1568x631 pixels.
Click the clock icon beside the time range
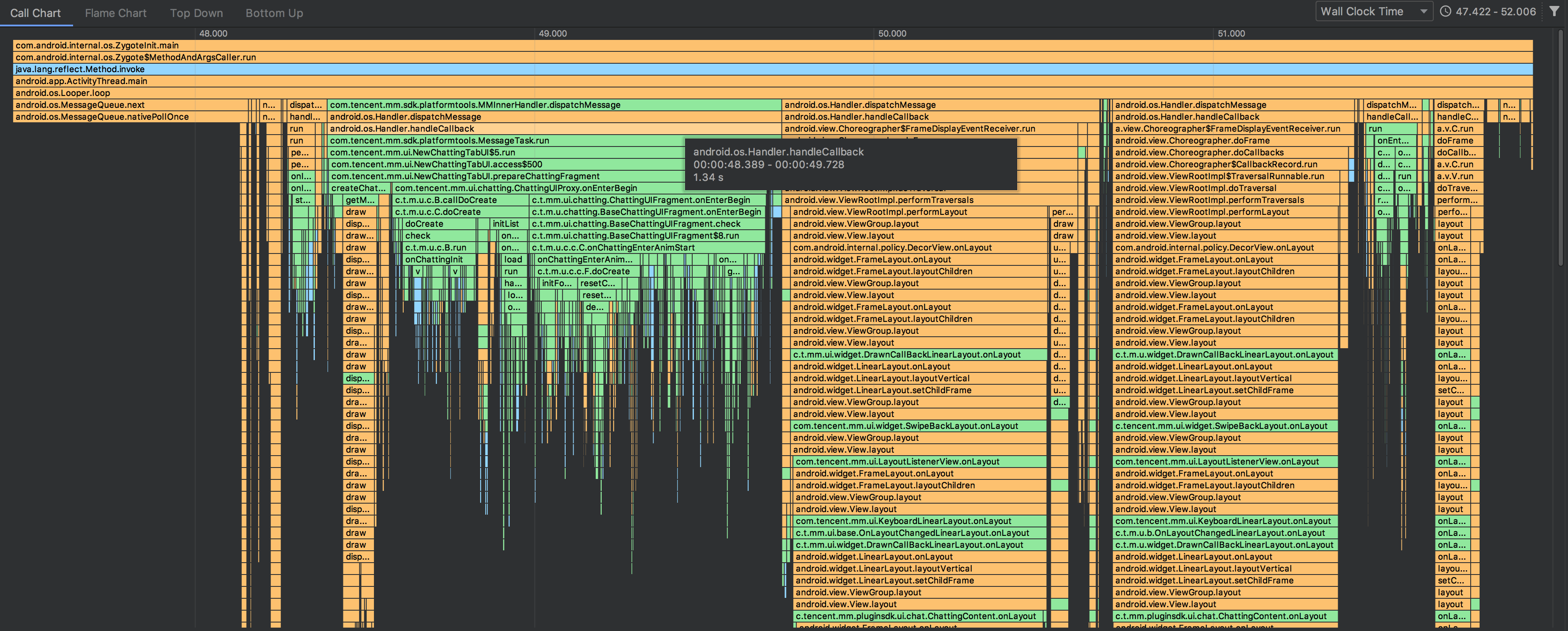tap(1445, 11)
